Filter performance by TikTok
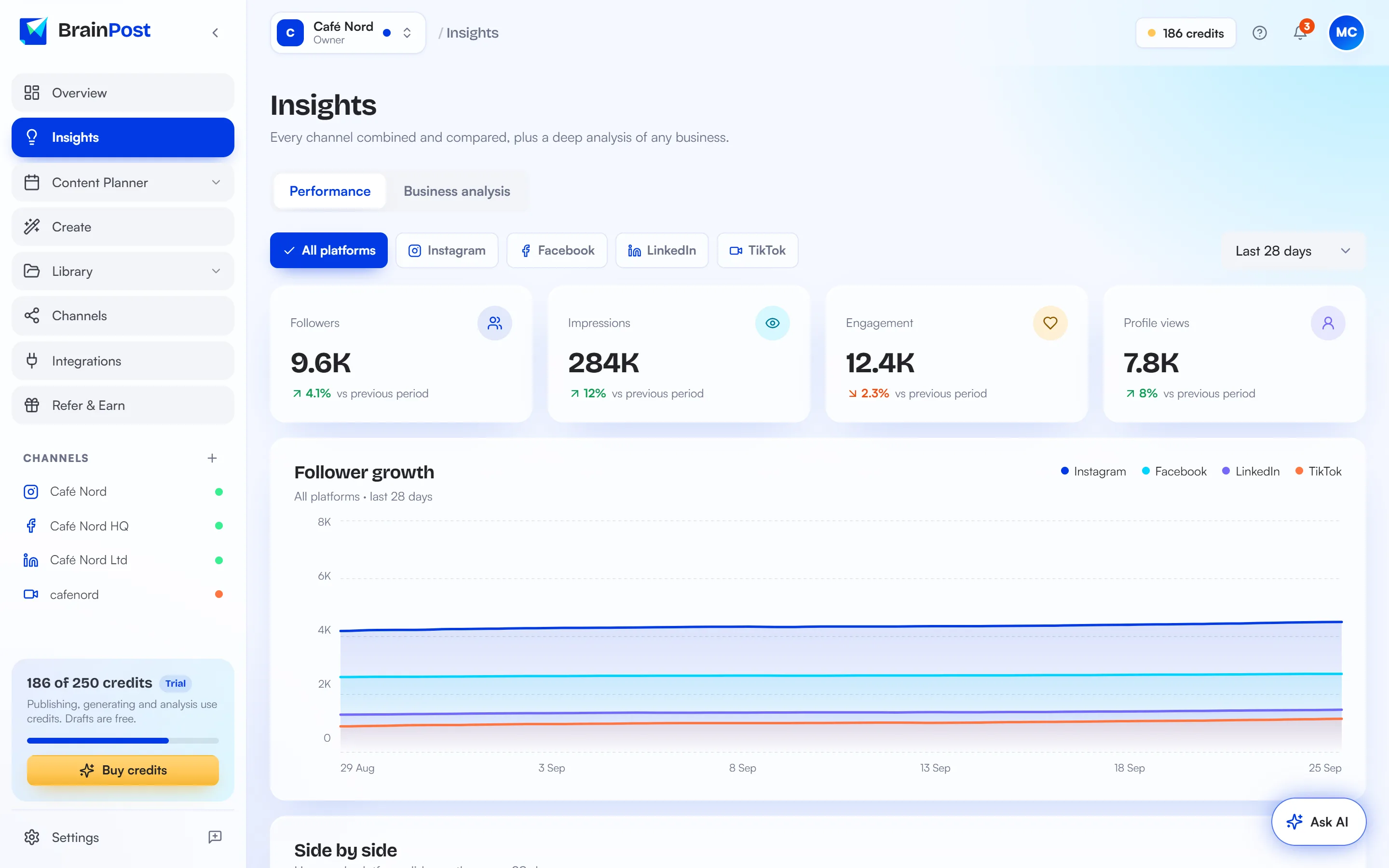The image size is (1389, 868). 758,250
